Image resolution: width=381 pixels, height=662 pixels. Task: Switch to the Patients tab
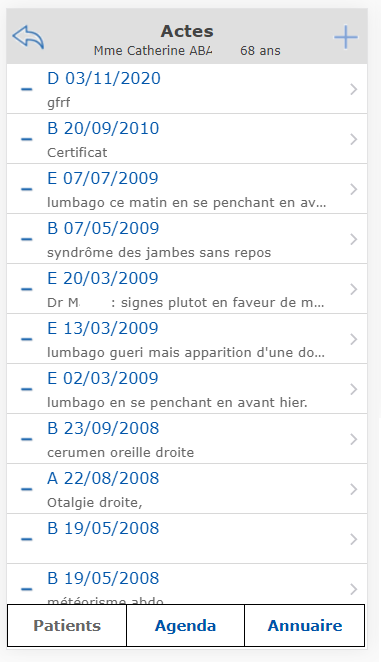[x=67, y=625]
